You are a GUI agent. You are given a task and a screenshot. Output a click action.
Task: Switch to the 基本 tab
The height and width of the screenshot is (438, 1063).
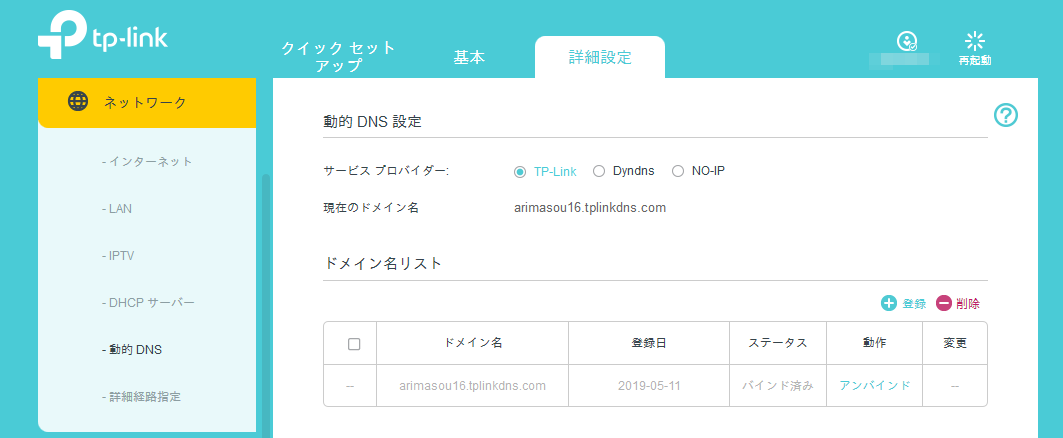coord(469,58)
